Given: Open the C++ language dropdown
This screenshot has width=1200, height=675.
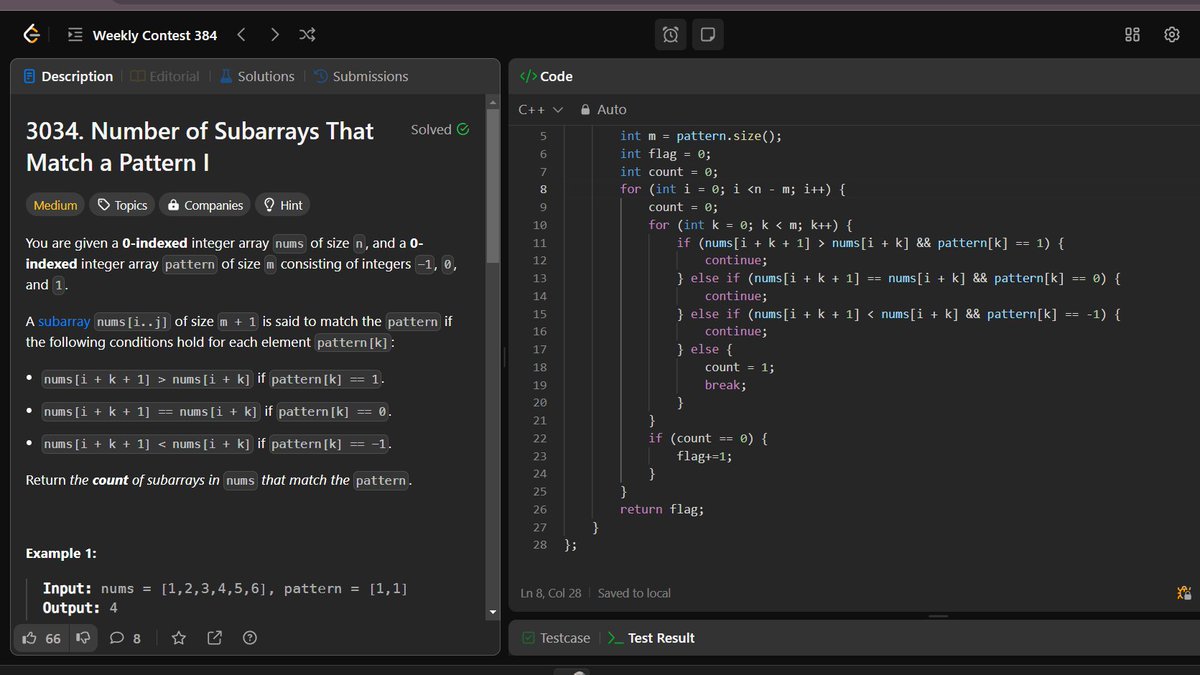Looking at the screenshot, I should tap(541, 110).
